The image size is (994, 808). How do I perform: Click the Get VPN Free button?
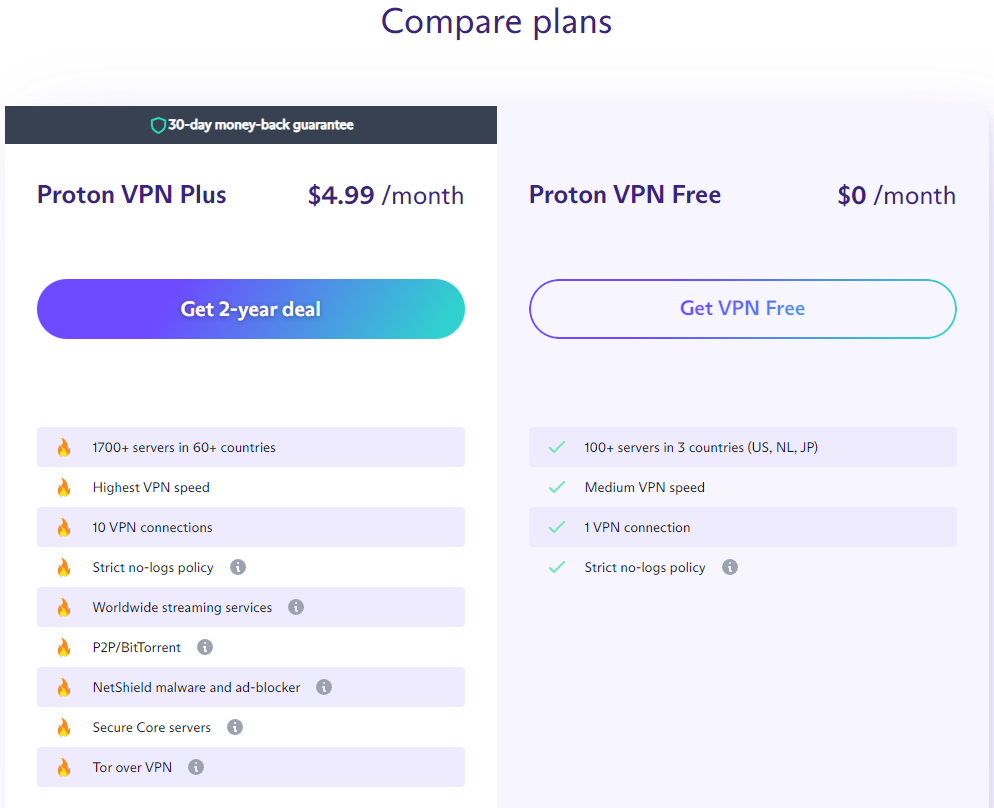[x=742, y=309]
